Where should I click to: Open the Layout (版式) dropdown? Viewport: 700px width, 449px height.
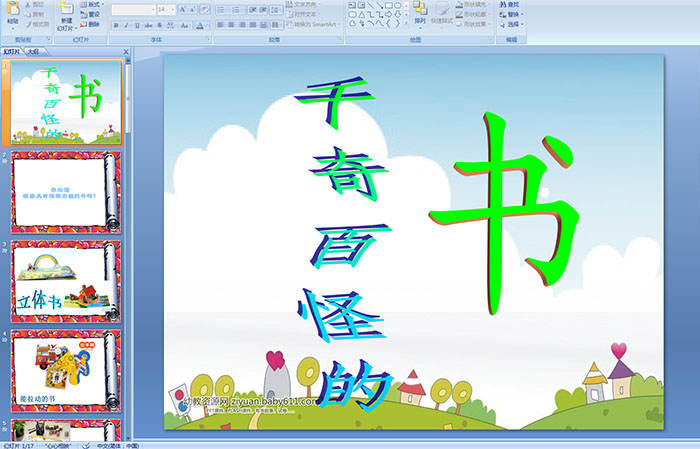click(x=92, y=4)
